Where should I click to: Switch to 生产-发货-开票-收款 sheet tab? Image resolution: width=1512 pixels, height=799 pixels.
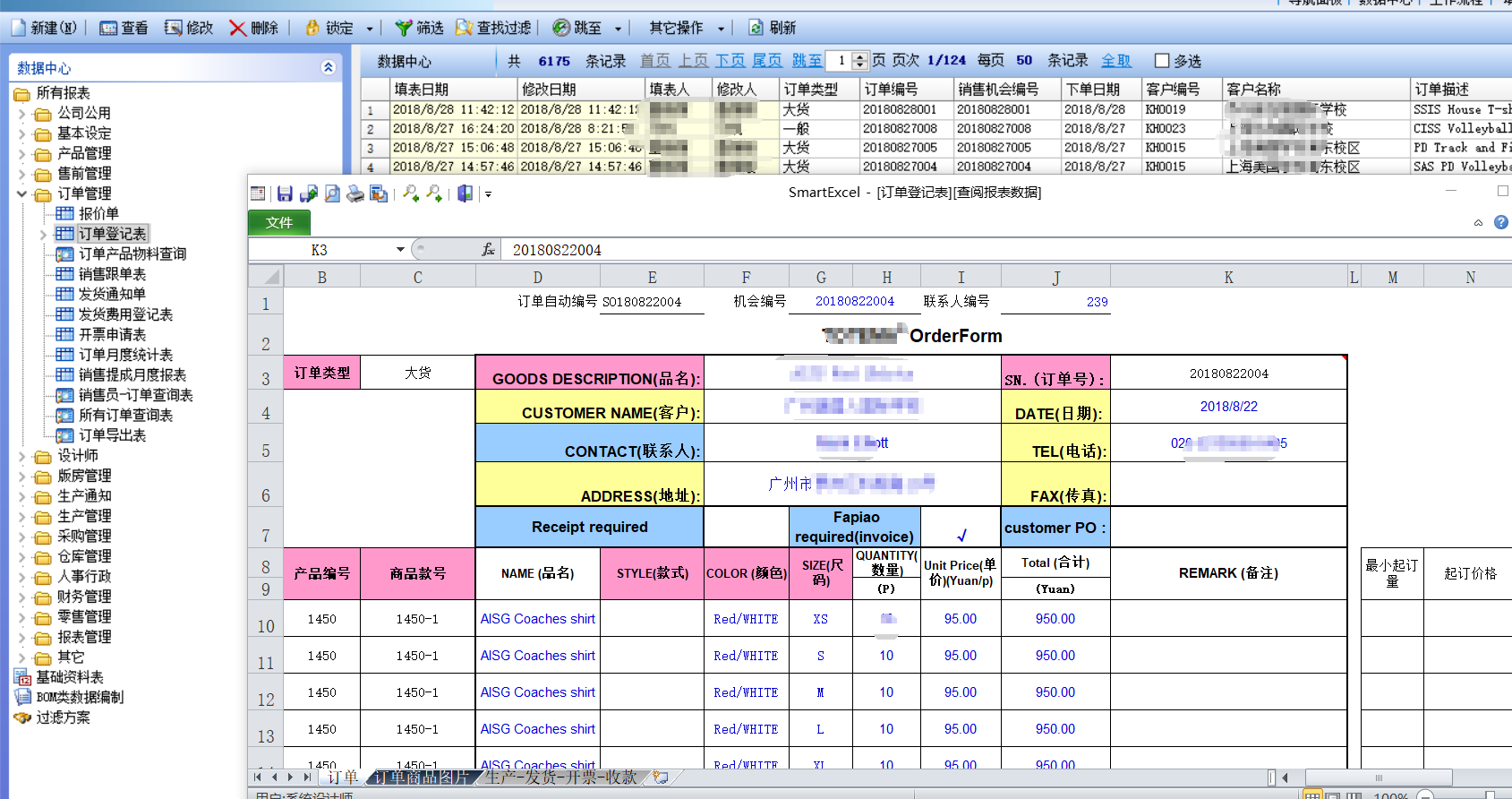point(561,777)
